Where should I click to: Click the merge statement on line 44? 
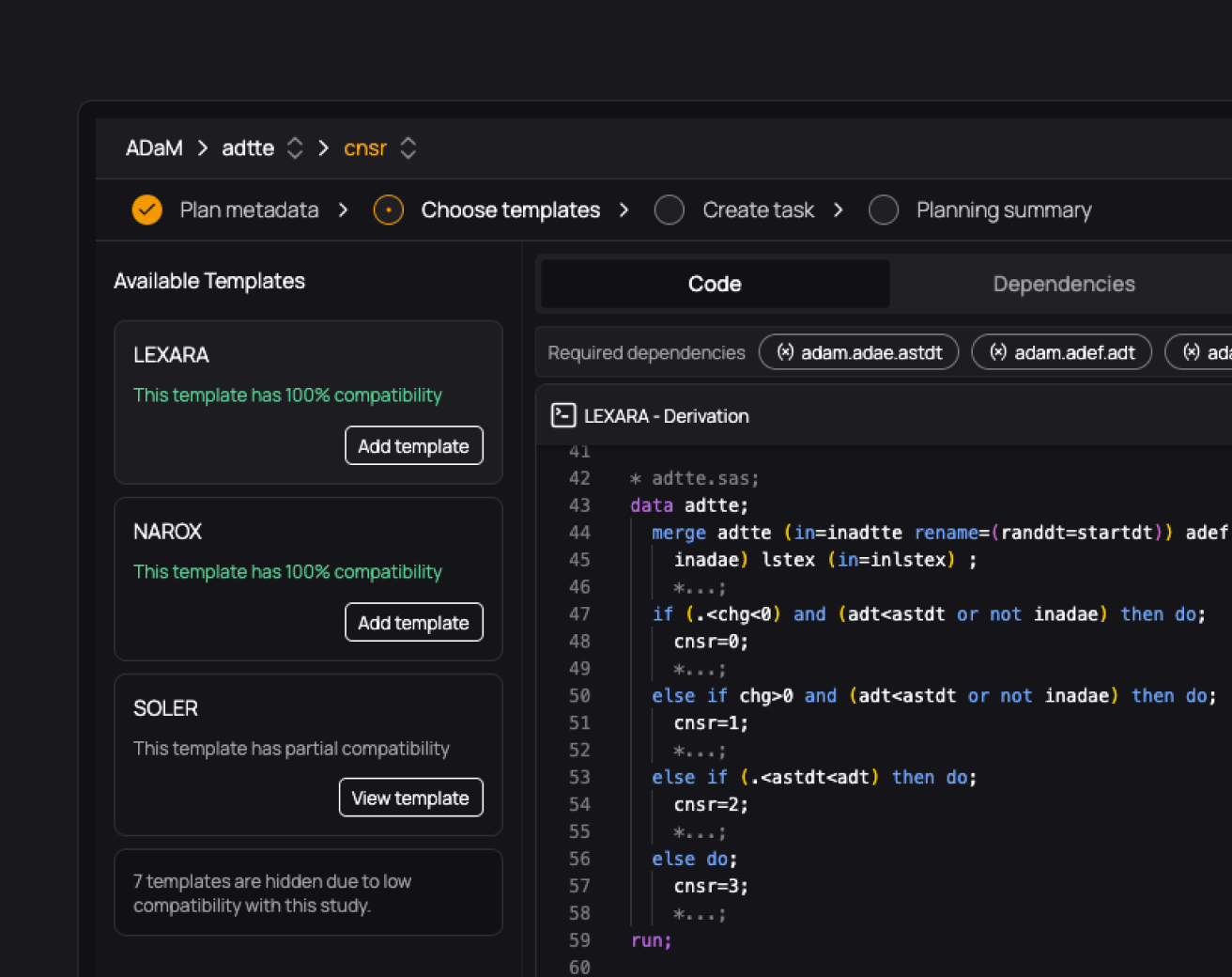(x=940, y=533)
